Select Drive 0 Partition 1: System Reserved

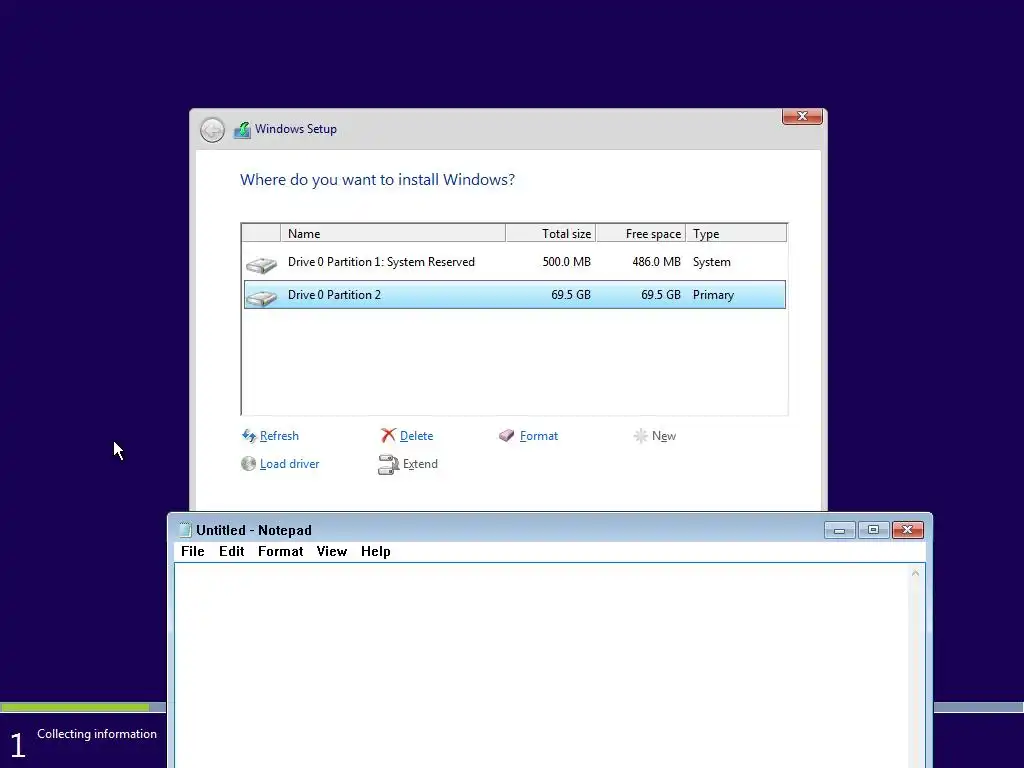coord(515,262)
